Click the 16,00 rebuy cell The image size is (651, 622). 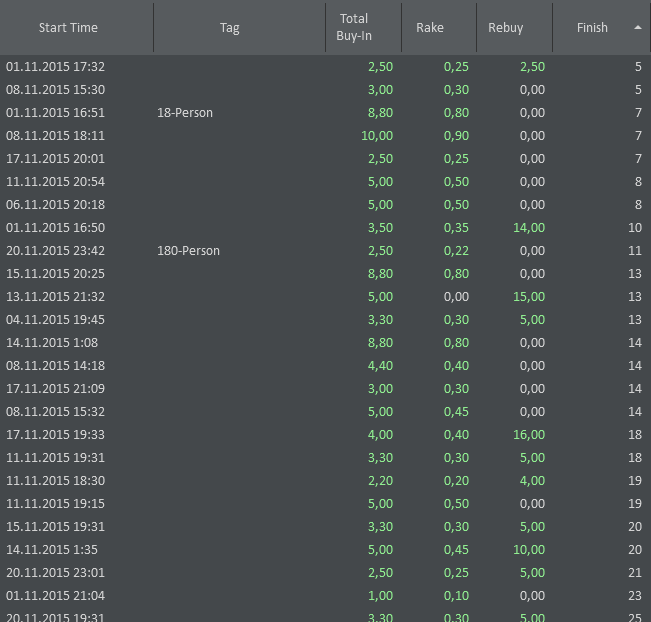tap(529, 435)
